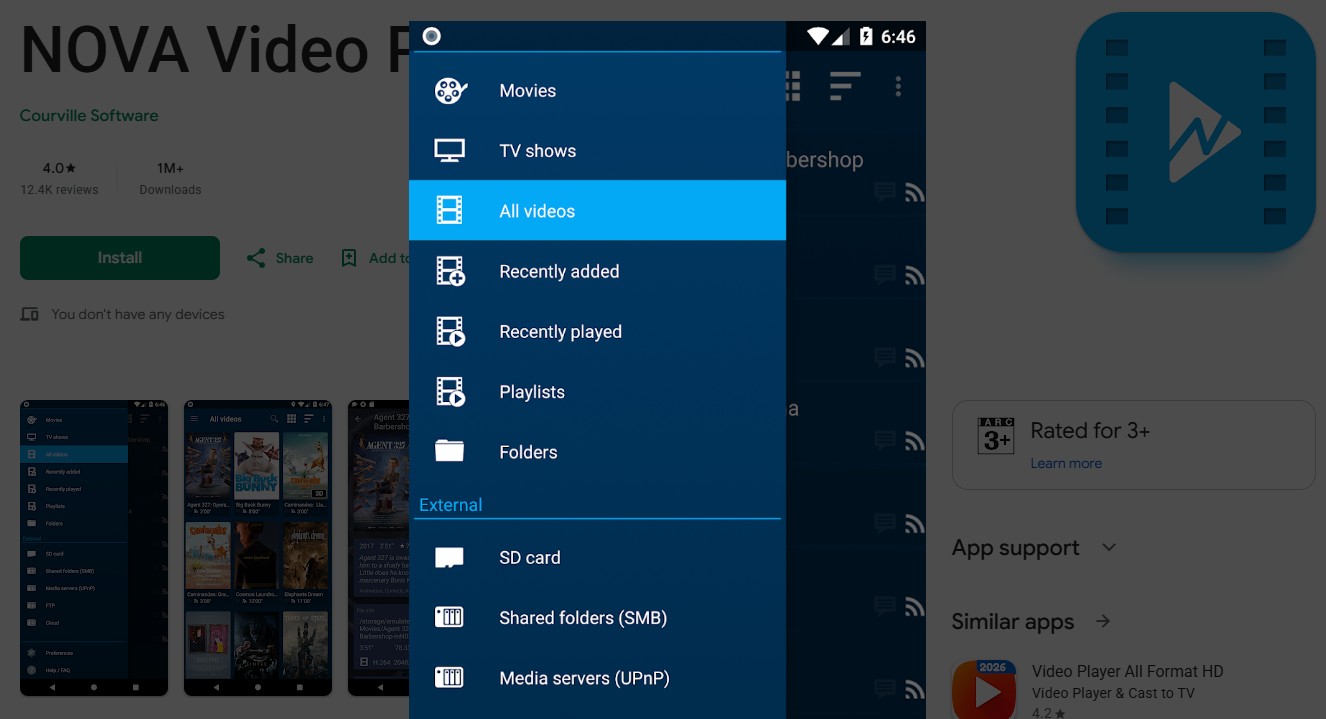Open second screenshot thumbnail with video grid
The width and height of the screenshot is (1326, 719).
[x=258, y=548]
